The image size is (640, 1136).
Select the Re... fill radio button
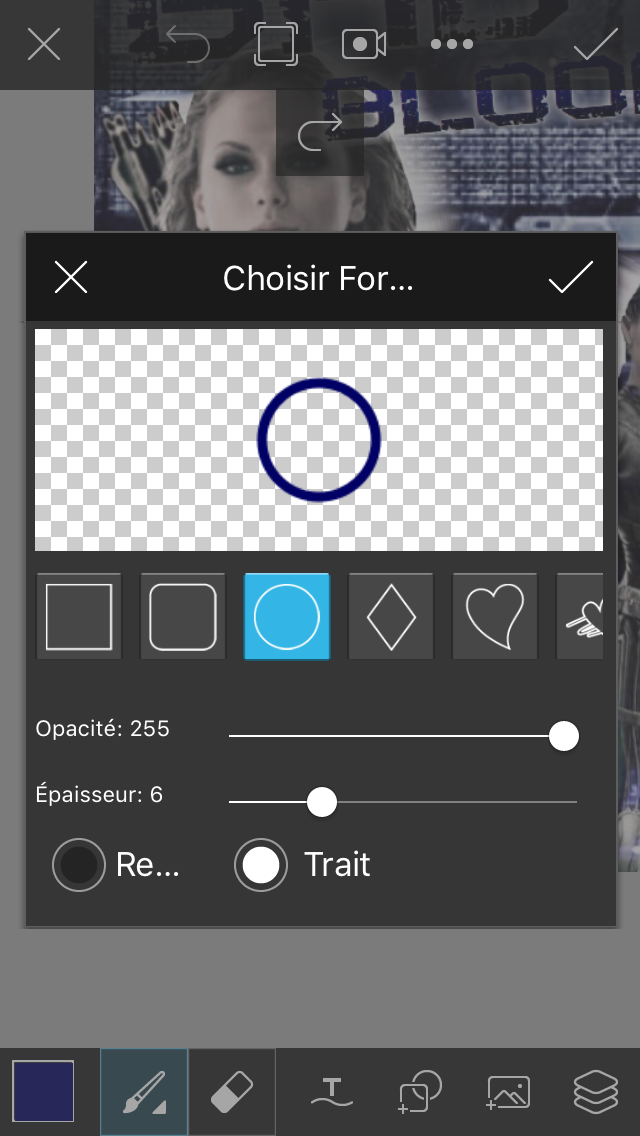[78, 865]
